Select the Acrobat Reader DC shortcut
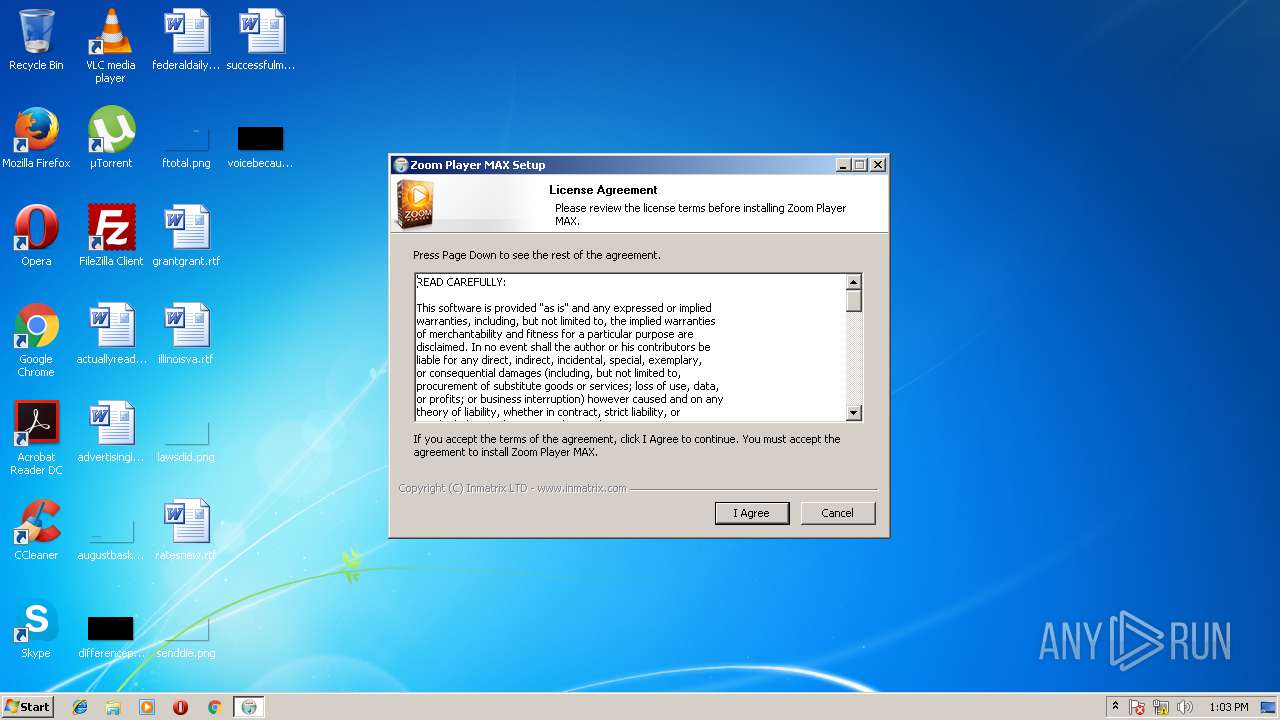Screen dimensions: 1280x720 click(x=36, y=438)
